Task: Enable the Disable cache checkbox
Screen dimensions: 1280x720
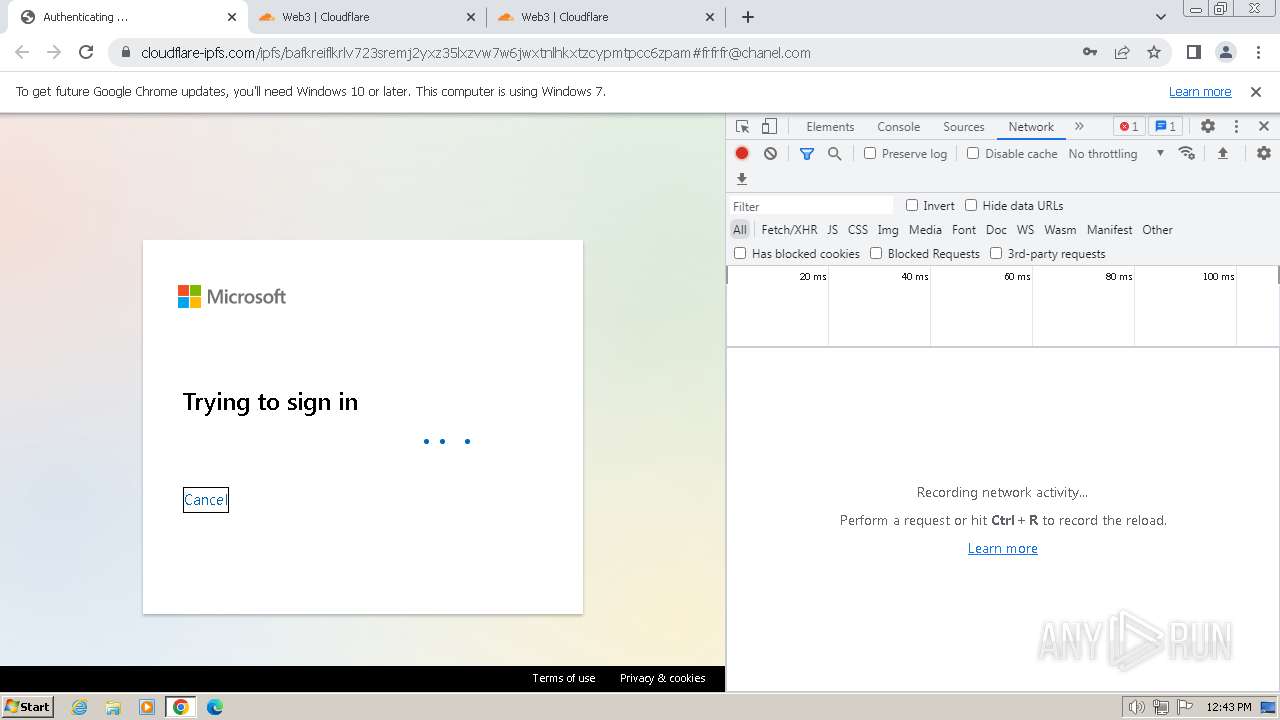Action: point(973,153)
